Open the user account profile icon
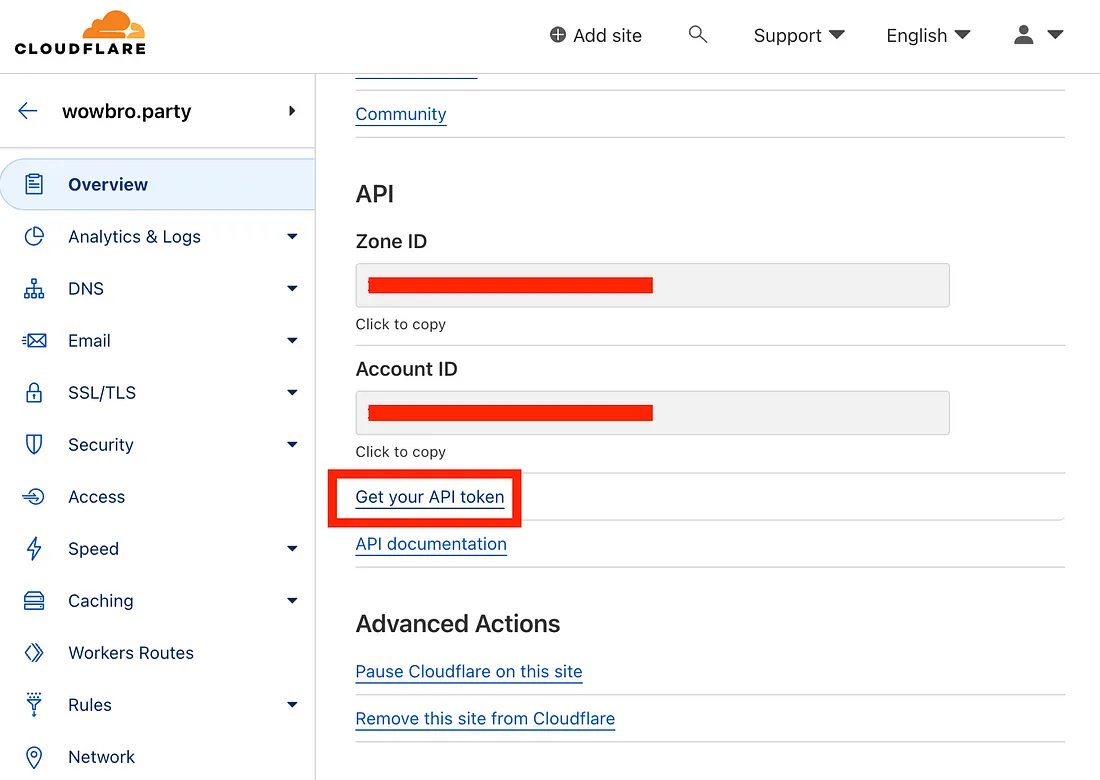This screenshot has width=1100, height=780. [x=1024, y=34]
